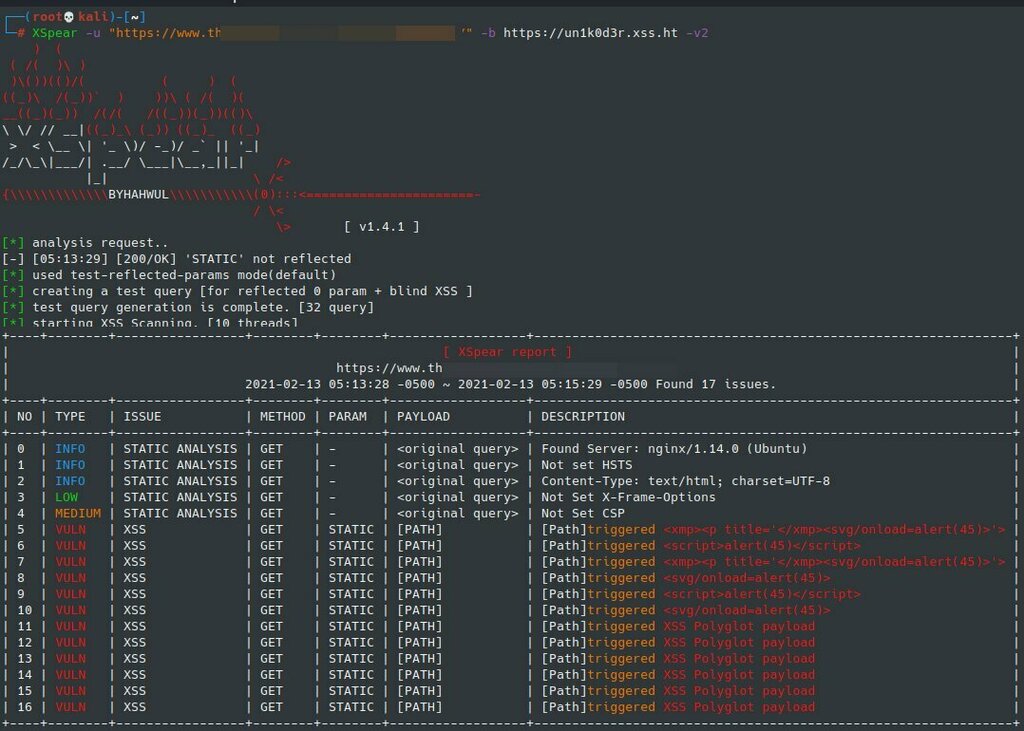The image size is (1024, 731).
Task: Click the [ v1.4.1 ] version label
Action: click(382, 227)
